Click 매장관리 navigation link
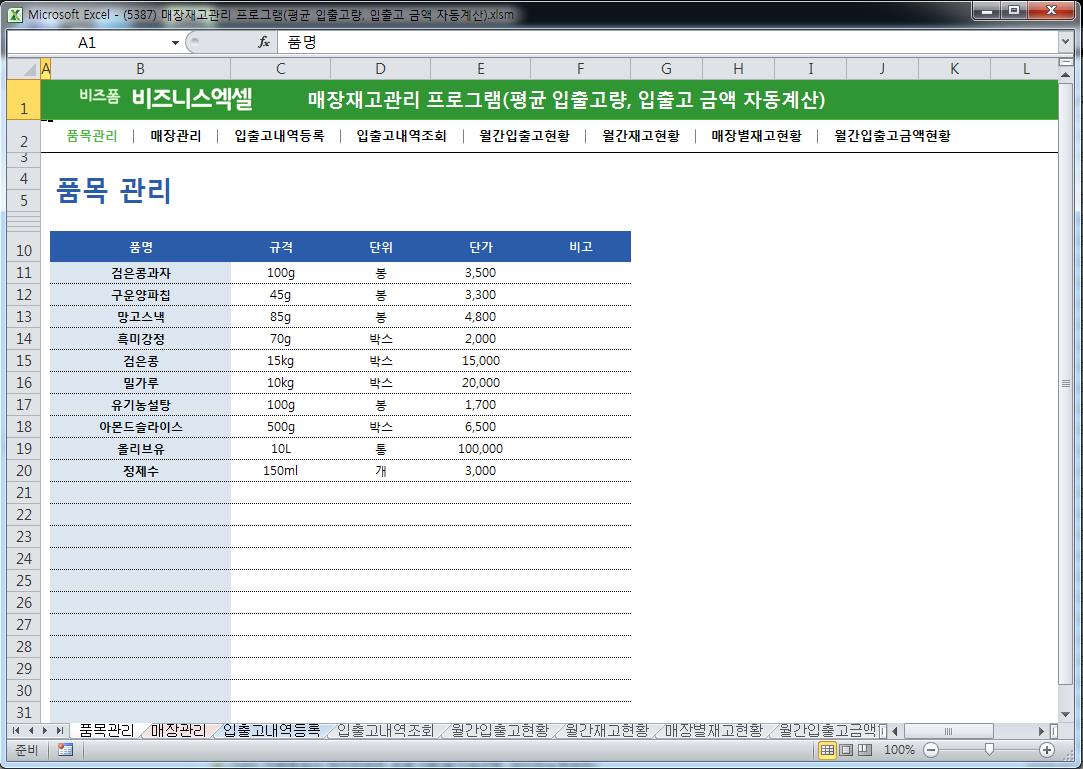The width and height of the screenshot is (1083, 769). [x=175, y=136]
